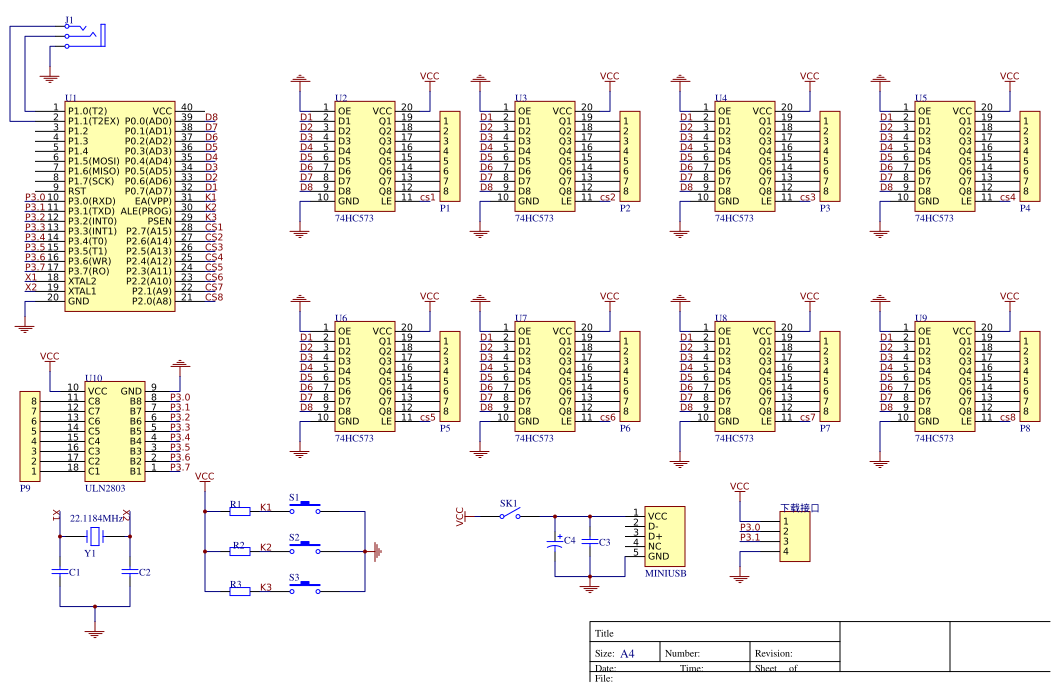The height and width of the screenshot is (695, 1060).
Task: Click the XTAL2 pin label on U1
Action: point(82,281)
